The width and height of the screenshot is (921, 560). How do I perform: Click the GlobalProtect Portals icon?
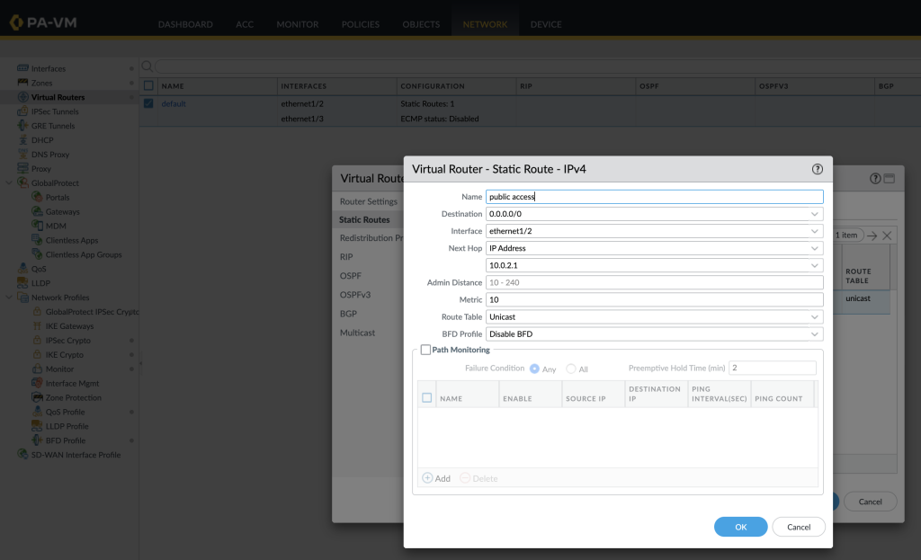pos(37,197)
